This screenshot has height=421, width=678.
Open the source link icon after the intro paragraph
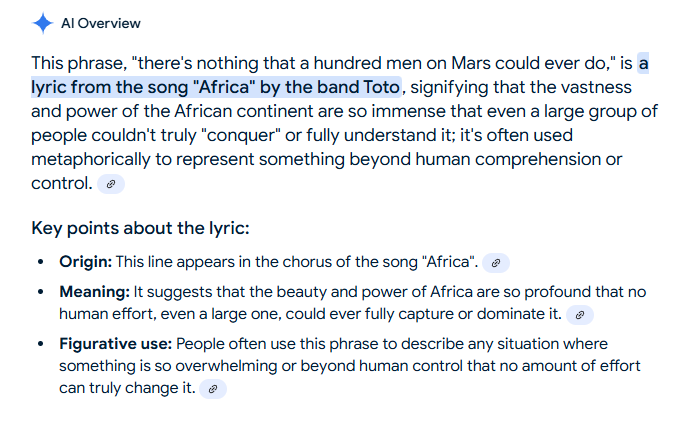pyautogui.click(x=112, y=184)
